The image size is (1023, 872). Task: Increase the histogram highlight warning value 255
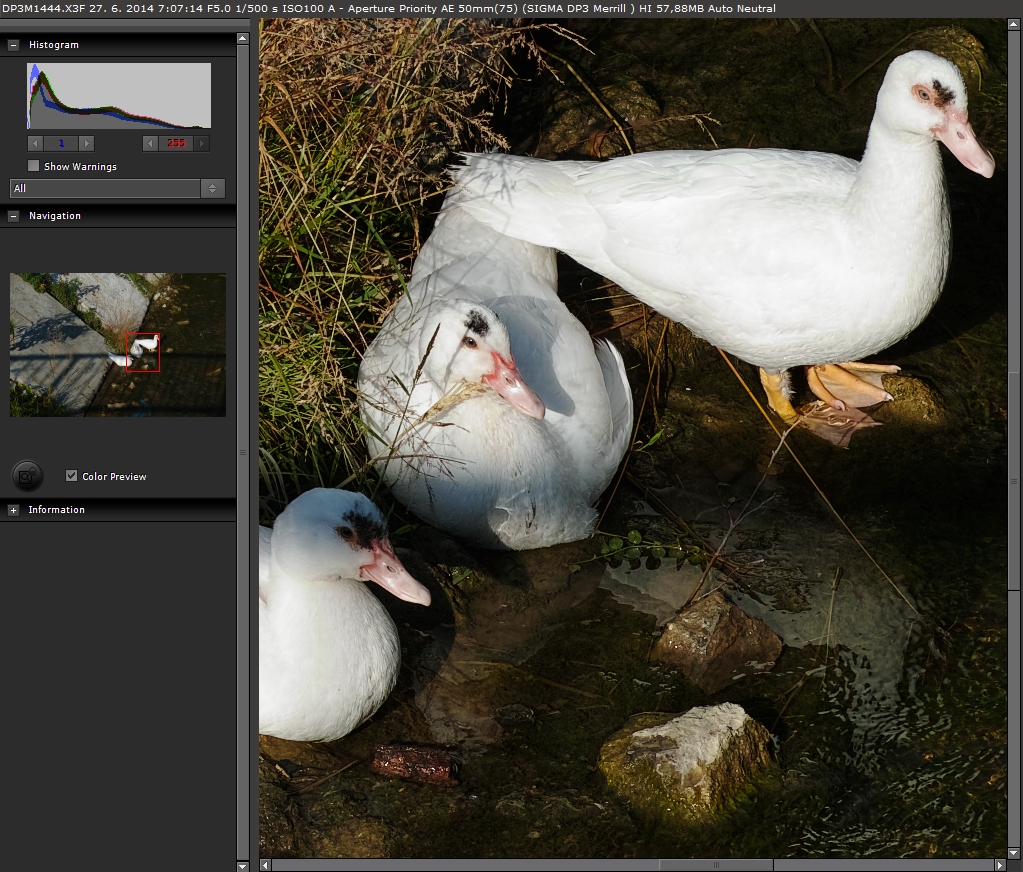(x=202, y=143)
